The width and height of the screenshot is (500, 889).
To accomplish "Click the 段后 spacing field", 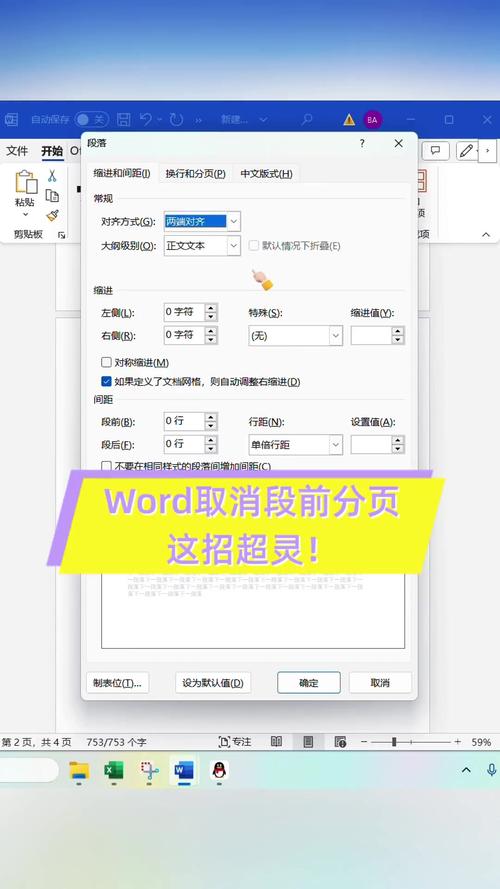I will 184,444.
